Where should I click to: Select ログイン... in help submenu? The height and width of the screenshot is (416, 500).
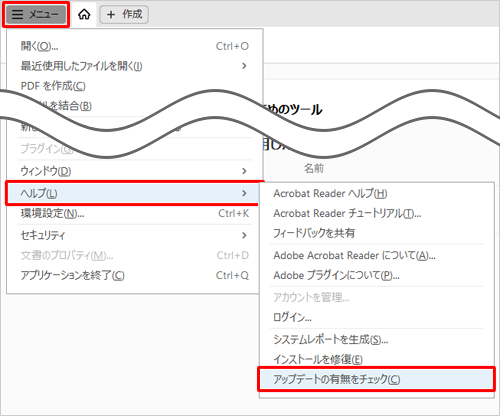pos(377,317)
